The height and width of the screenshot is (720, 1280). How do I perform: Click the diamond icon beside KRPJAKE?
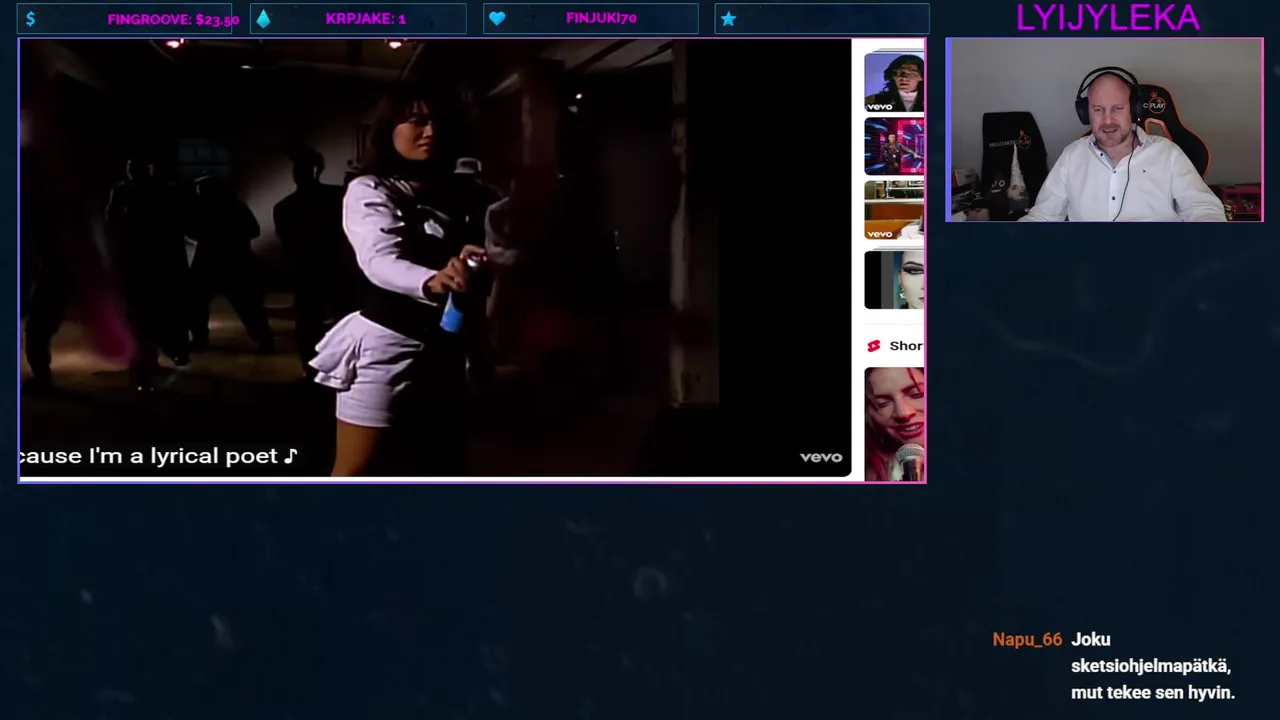point(263,19)
